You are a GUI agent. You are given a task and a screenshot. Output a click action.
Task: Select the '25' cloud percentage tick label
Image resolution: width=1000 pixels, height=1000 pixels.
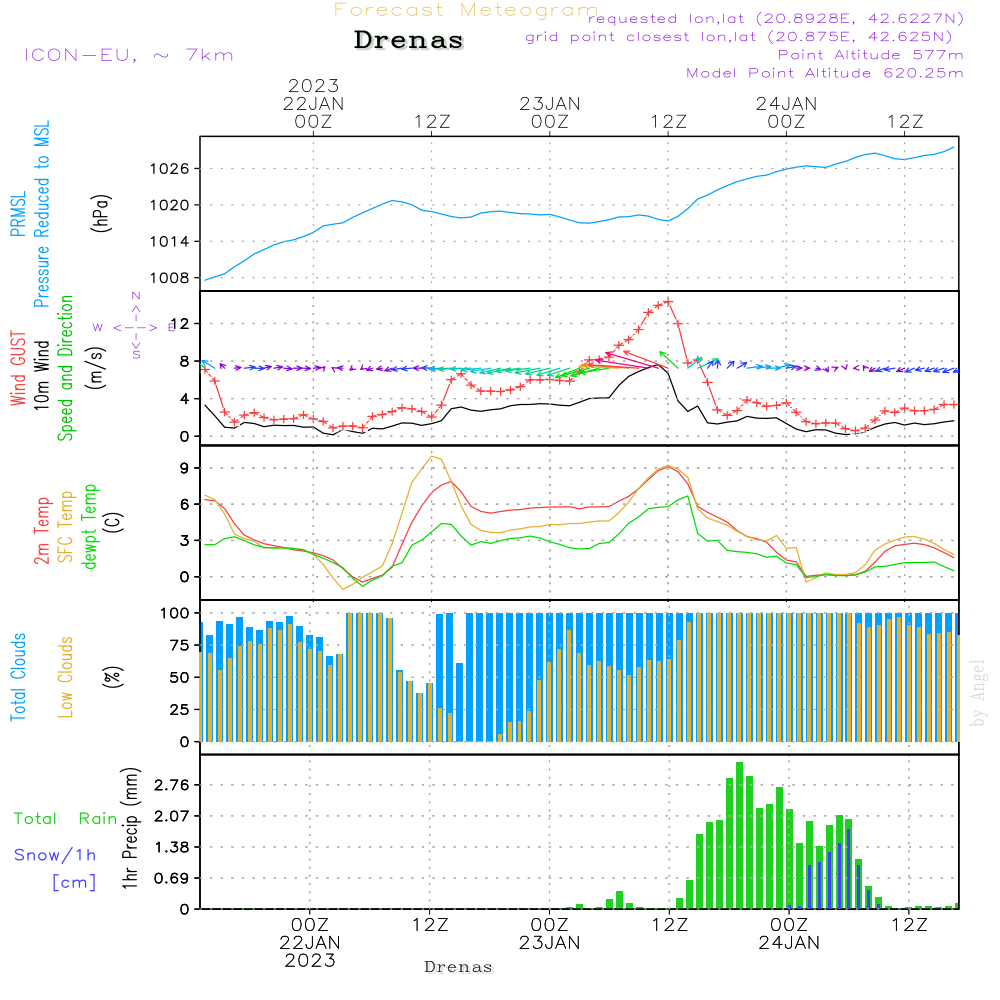click(180, 710)
